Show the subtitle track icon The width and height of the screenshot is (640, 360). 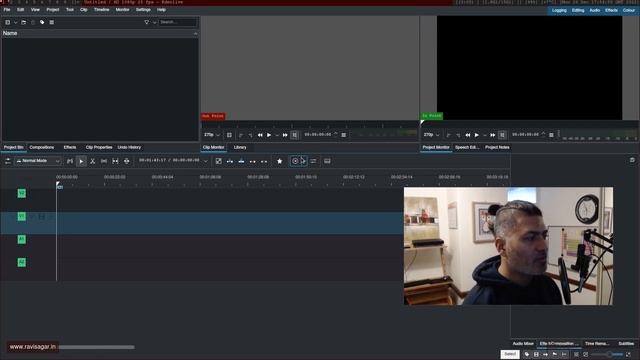(x=327, y=161)
